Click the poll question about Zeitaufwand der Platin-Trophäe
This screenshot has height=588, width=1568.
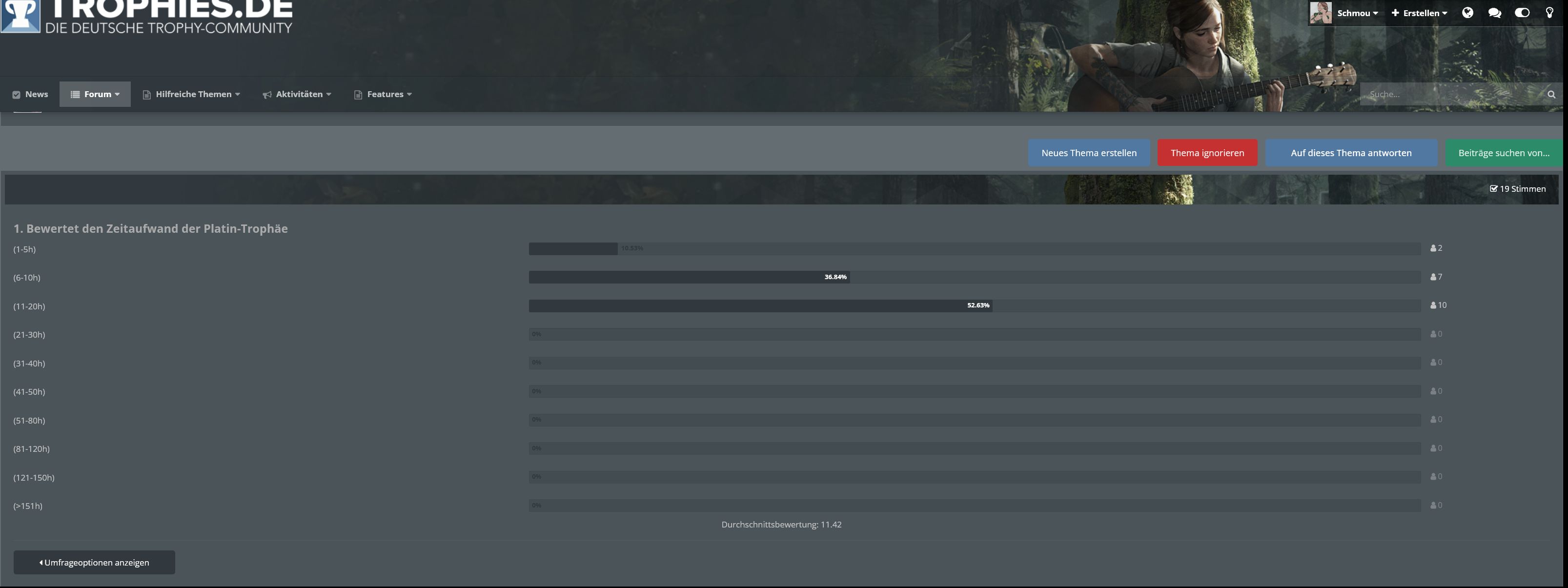150,228
